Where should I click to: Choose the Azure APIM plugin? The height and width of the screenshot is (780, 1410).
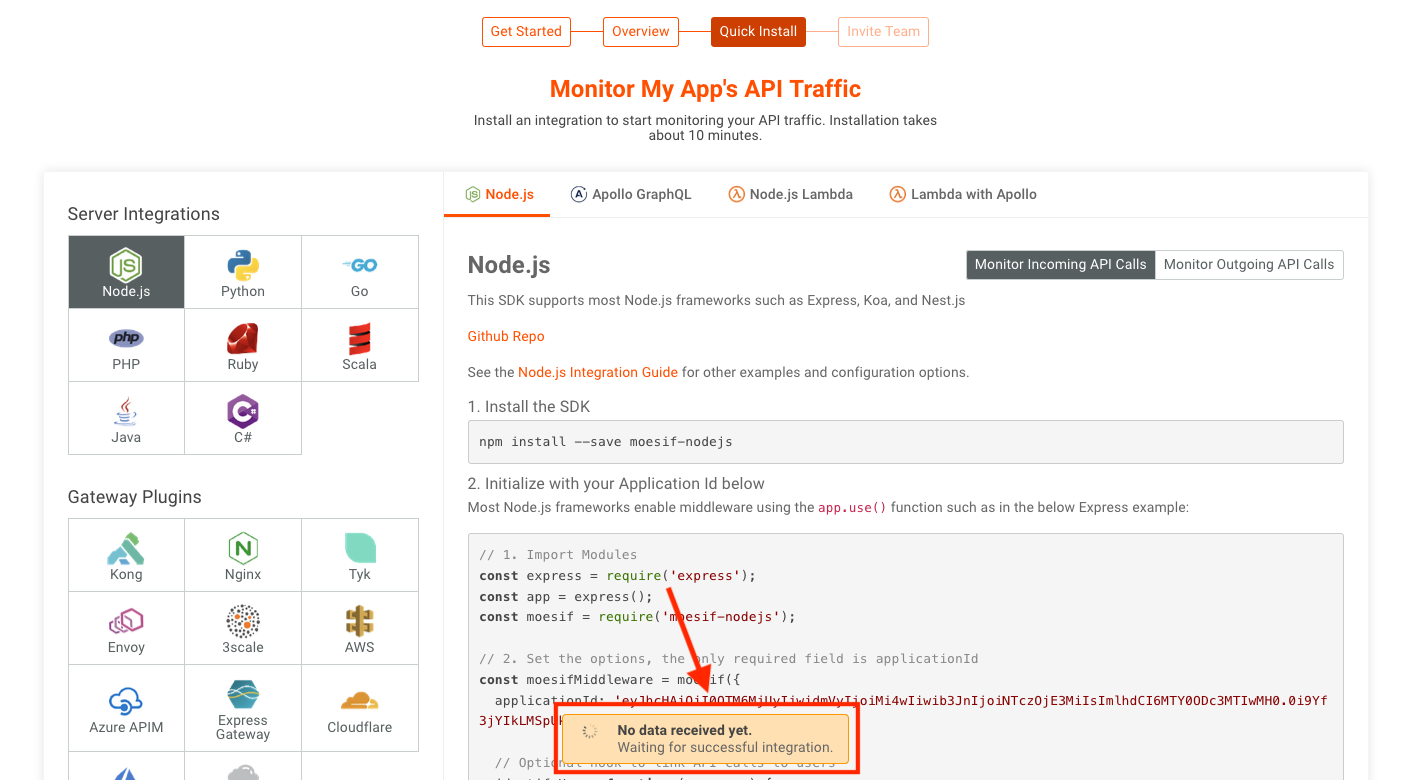[x=126, y=707]
